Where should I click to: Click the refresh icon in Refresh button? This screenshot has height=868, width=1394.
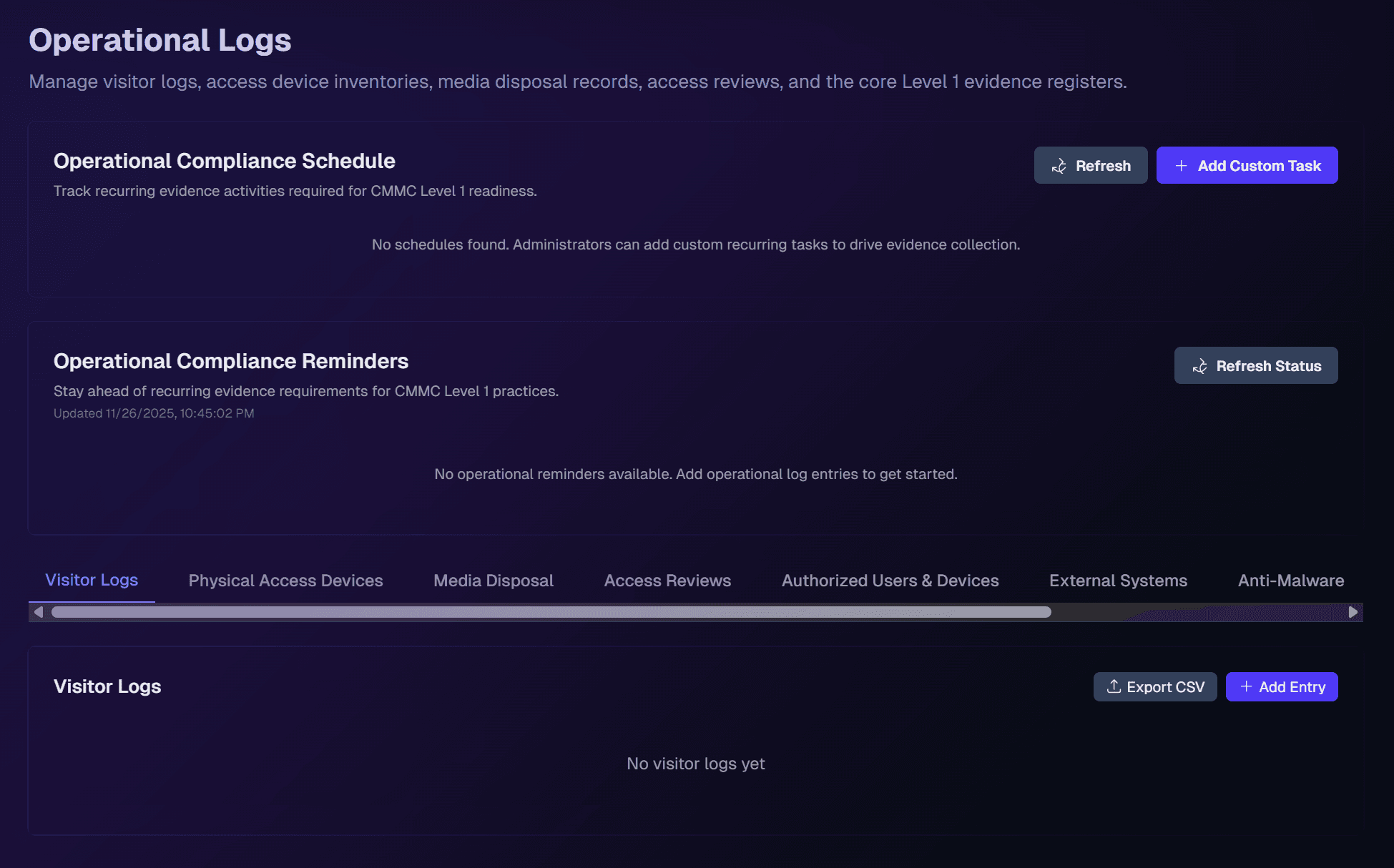1059,166
